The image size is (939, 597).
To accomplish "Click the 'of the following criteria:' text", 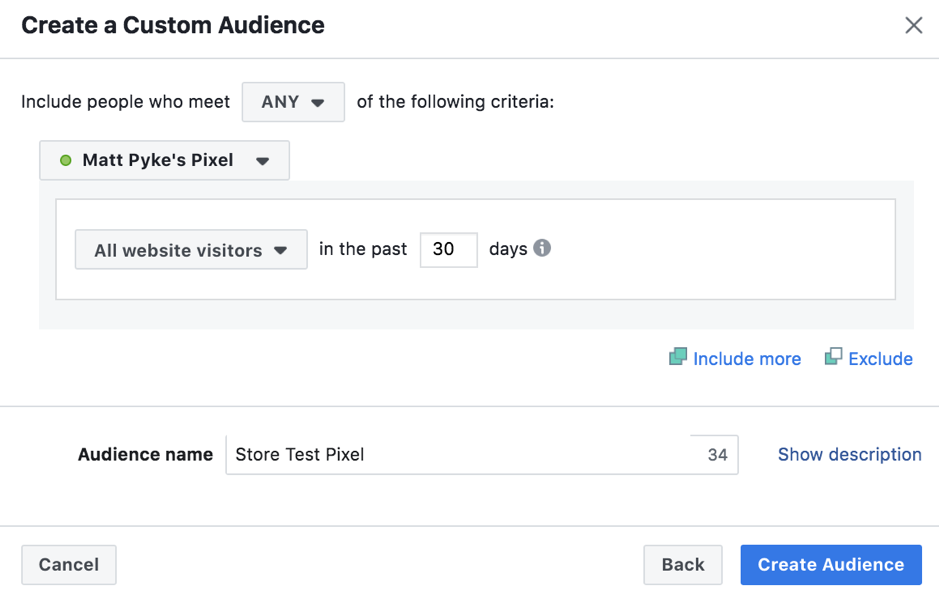I will coord(455,102).
